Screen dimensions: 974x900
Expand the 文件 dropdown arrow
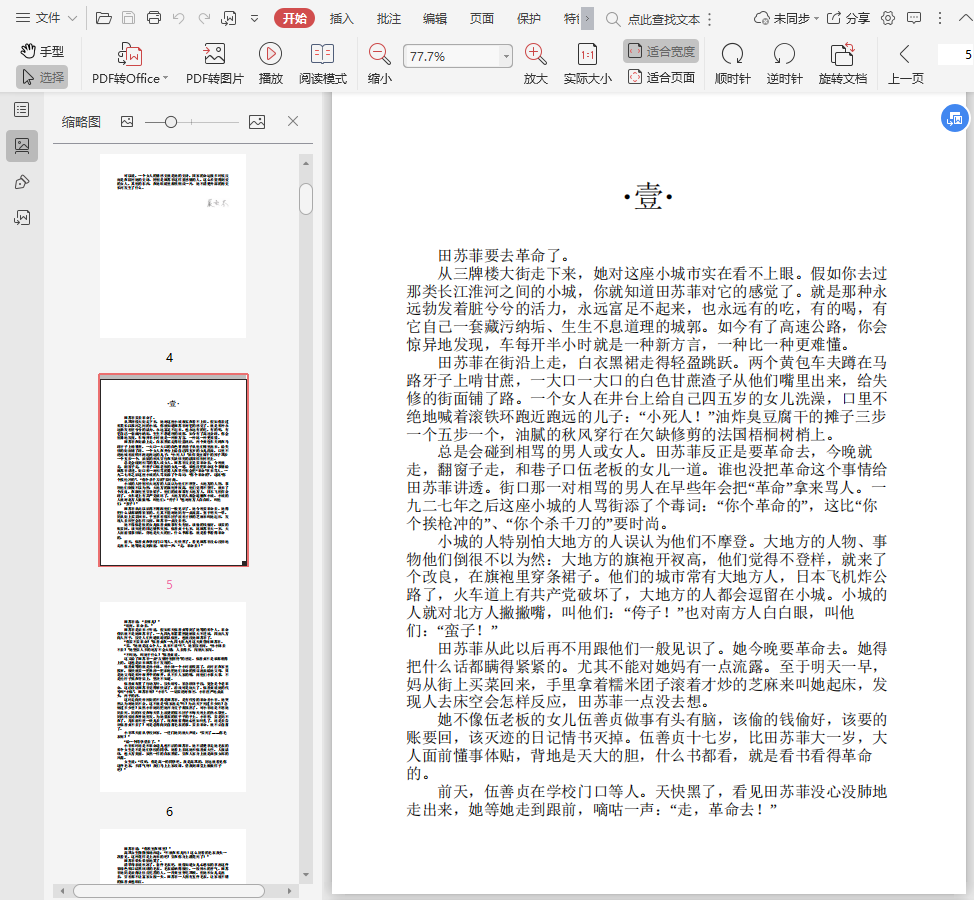(72, 19)
